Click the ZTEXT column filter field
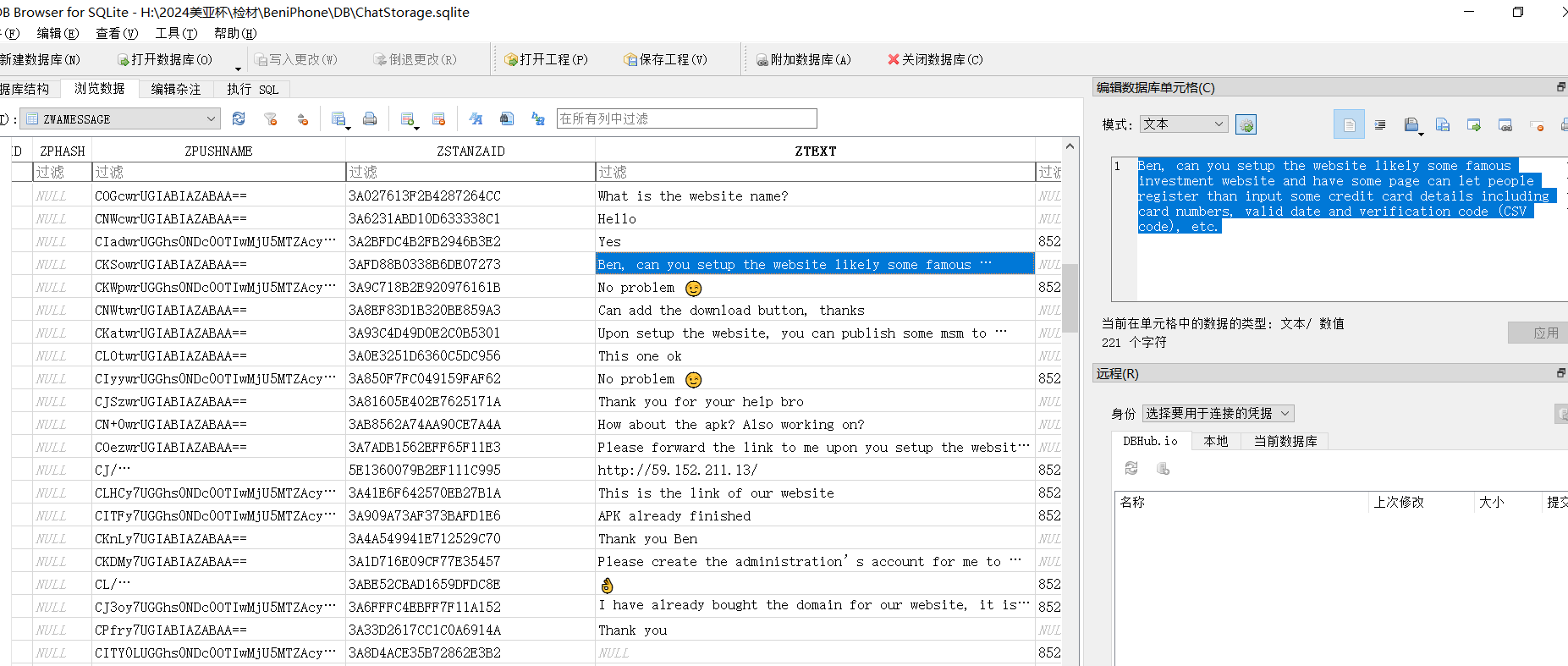Viewport: 1568px width, 666px height. [x=816, y=172]
